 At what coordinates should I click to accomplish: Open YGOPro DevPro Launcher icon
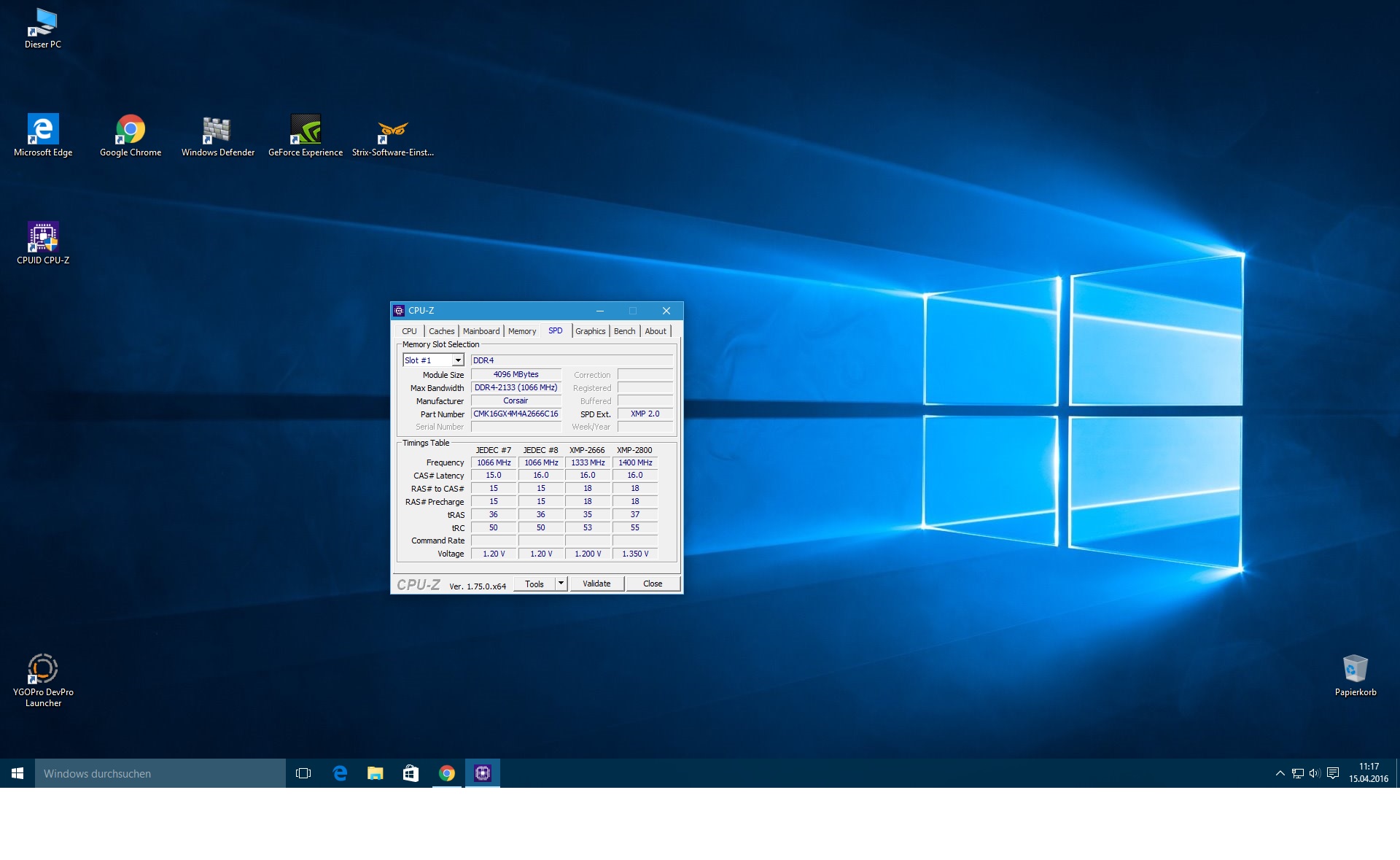[x=43, y=669]
